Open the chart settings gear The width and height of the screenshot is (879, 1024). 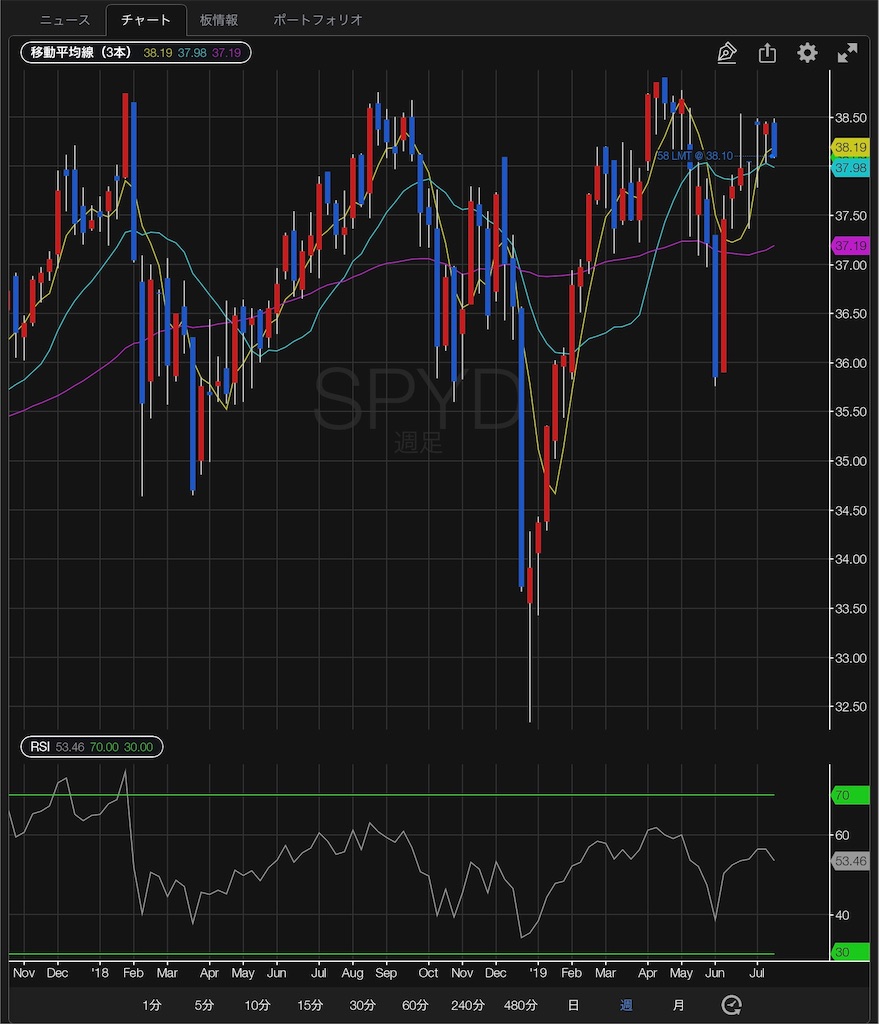807,53
